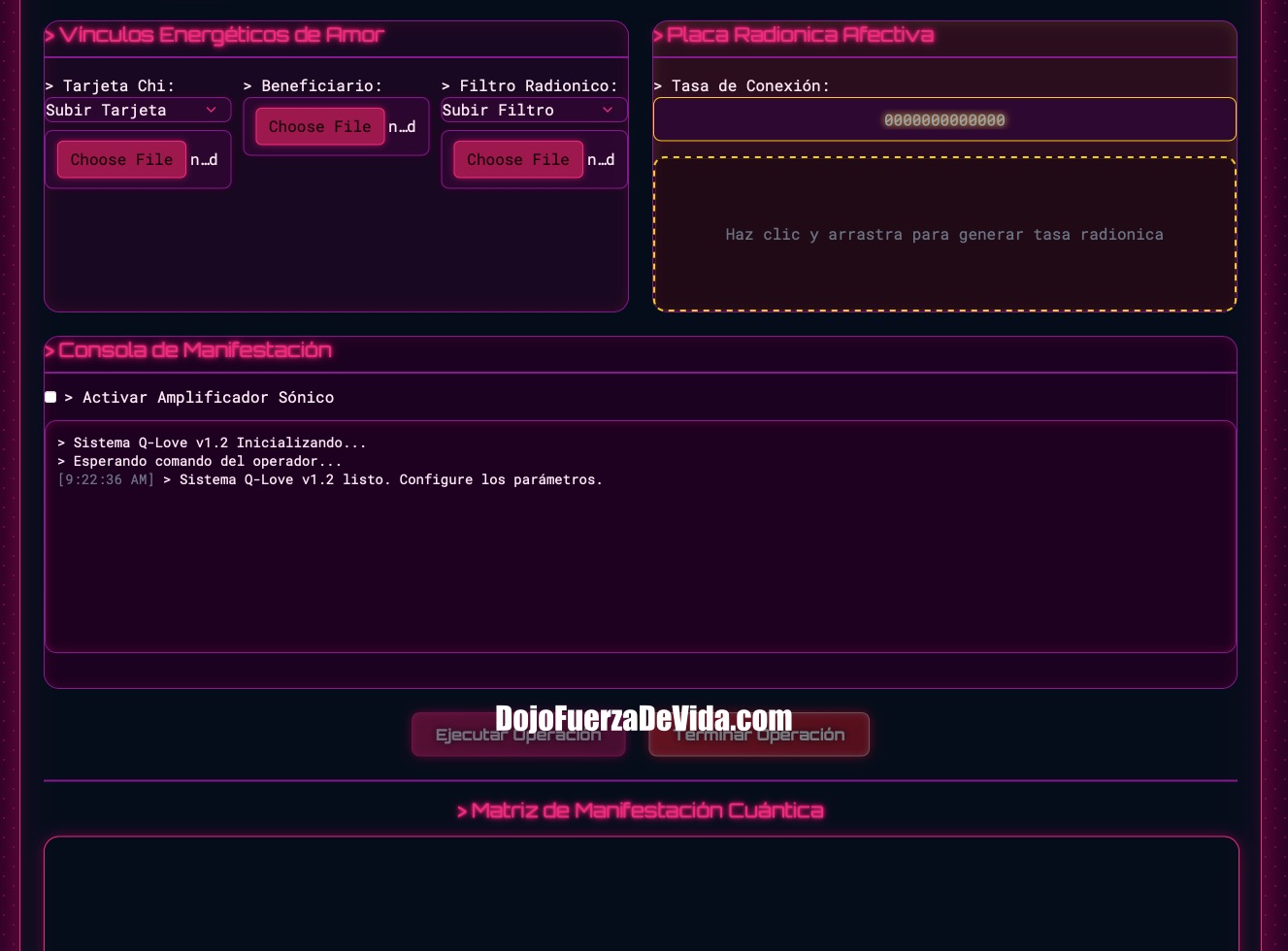Enable Activar Amplificador Sónico checkbox
This screenshot has height=951, width=1288.
pos(50,397)
